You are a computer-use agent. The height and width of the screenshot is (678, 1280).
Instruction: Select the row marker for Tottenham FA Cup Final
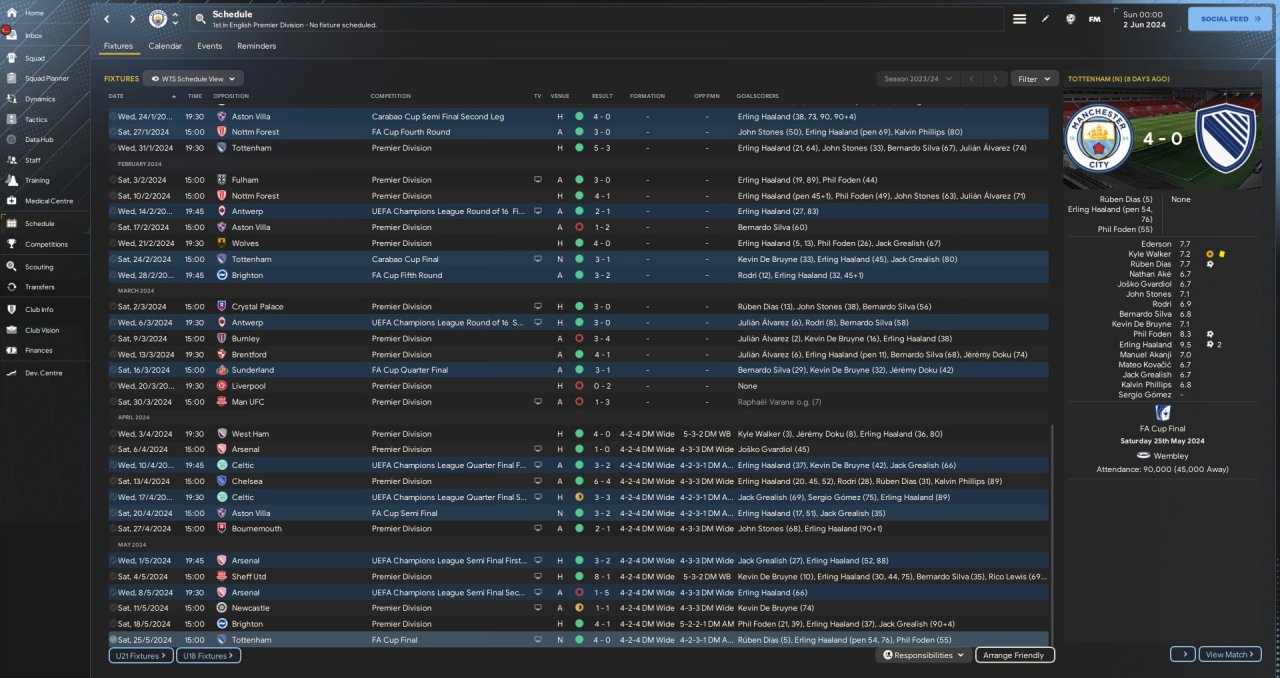[x=113, y=640]
